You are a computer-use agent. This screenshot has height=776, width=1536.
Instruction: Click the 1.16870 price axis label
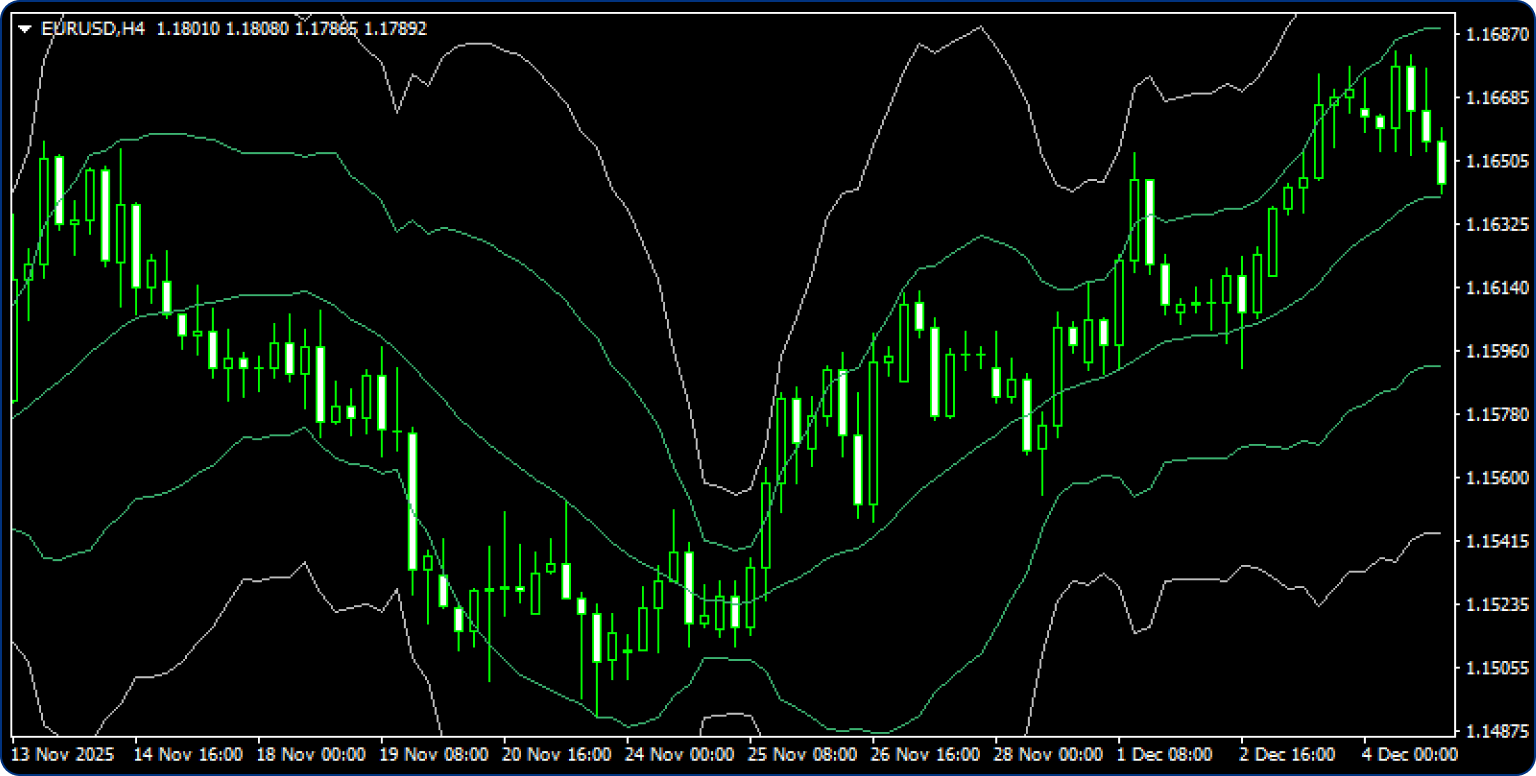(x=1494, y=35)
